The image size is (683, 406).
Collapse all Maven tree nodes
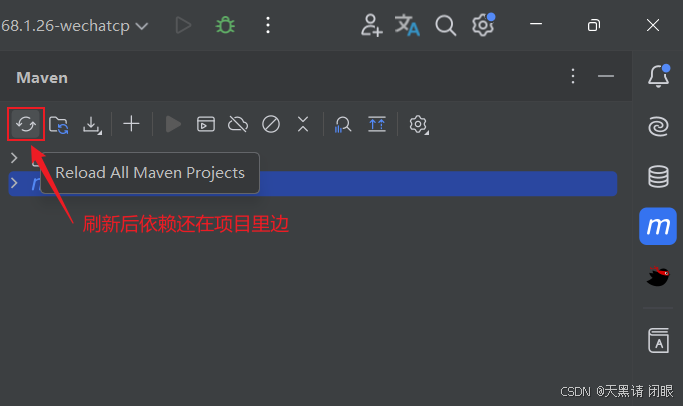pos(303,124)
